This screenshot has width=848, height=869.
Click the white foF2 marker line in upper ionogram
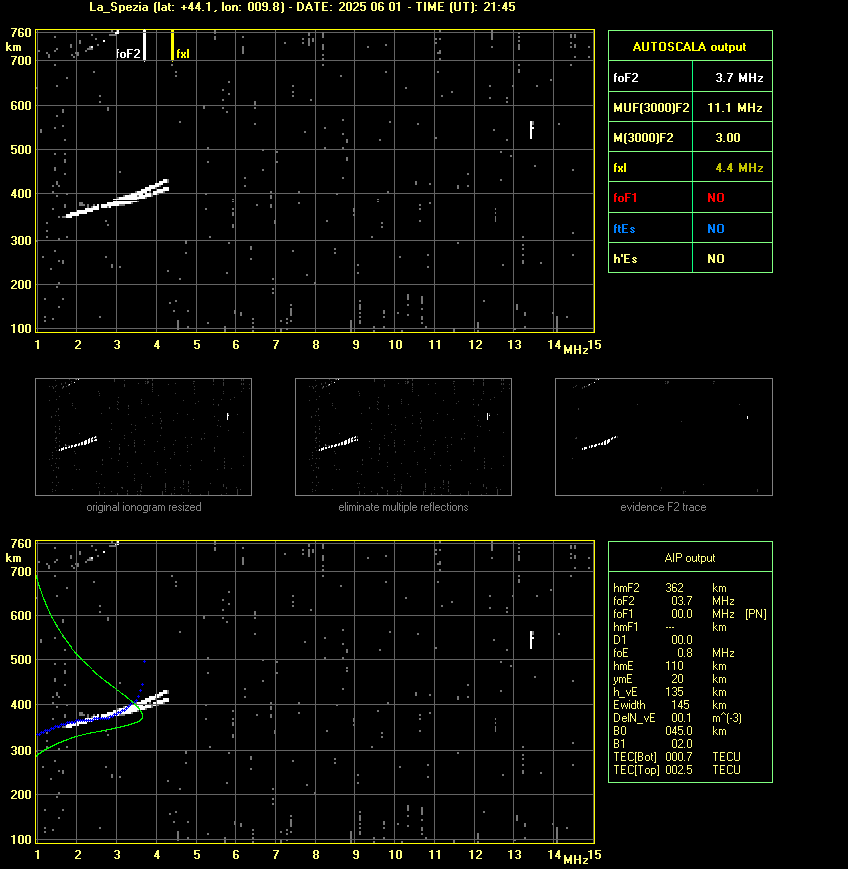[145, 45]
